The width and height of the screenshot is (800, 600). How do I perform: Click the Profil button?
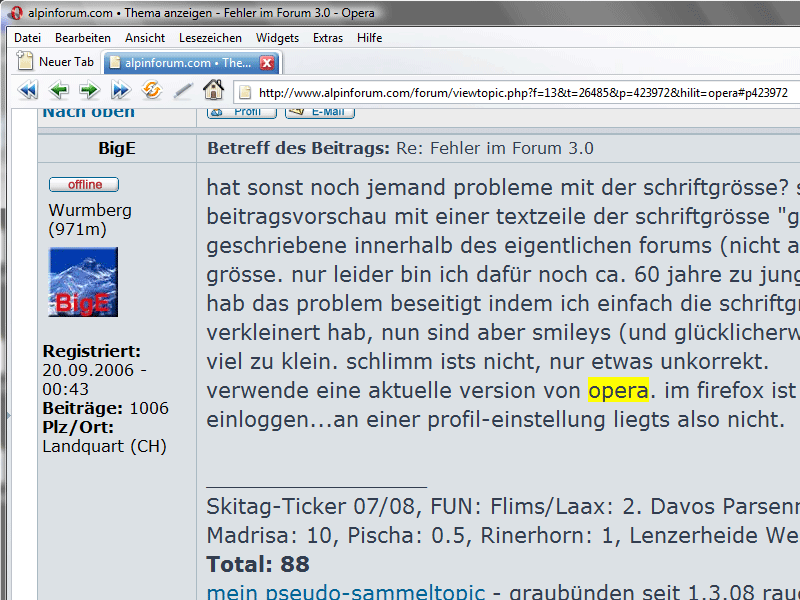pyautogui.click(x=241, y=112)
